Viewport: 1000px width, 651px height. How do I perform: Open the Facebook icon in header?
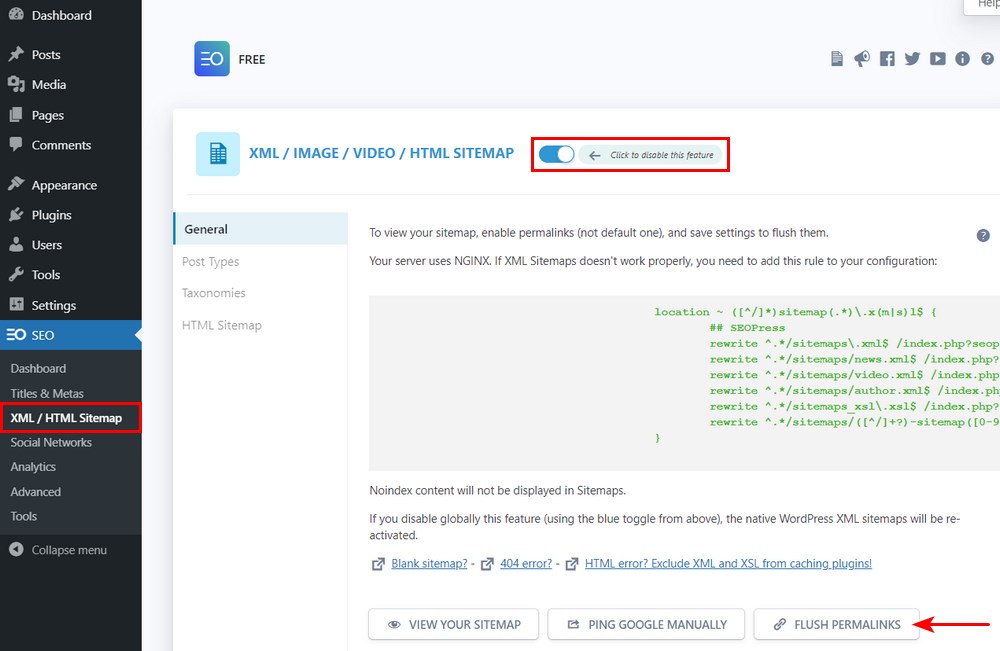point(887,59)
